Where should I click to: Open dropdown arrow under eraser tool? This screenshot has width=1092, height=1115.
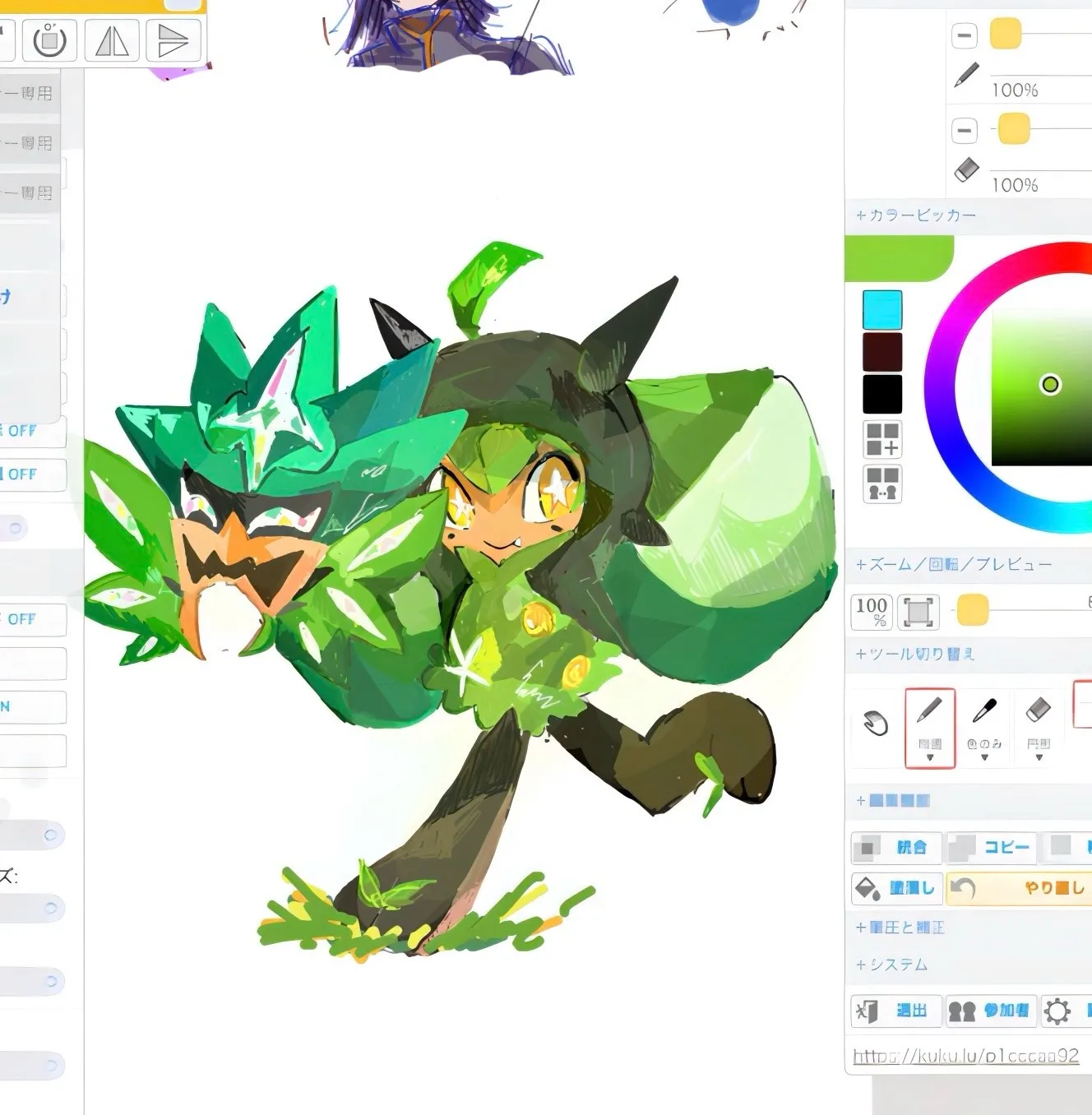[x=1039, y=758]
